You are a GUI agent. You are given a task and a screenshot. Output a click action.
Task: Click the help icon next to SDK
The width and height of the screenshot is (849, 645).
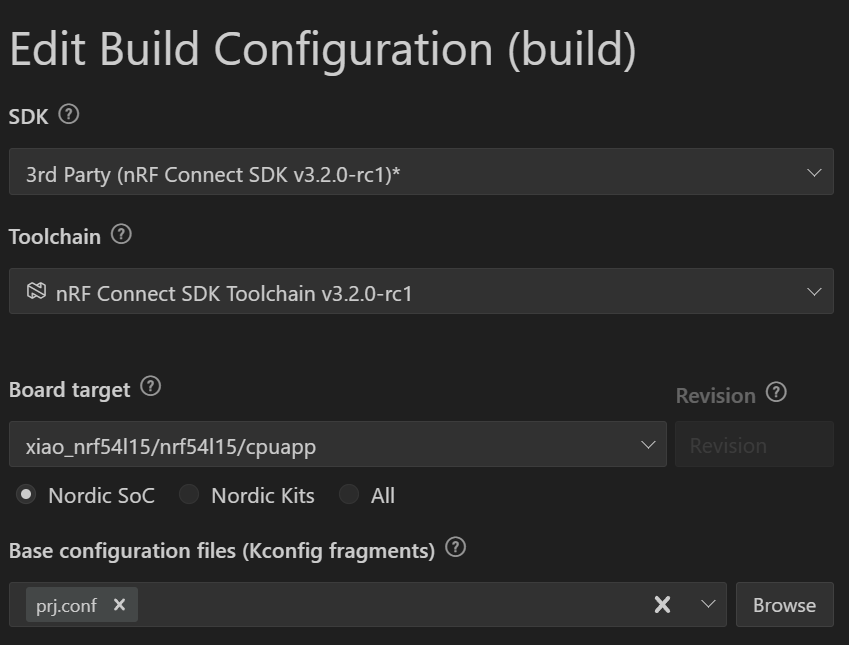tap(69, 114)
